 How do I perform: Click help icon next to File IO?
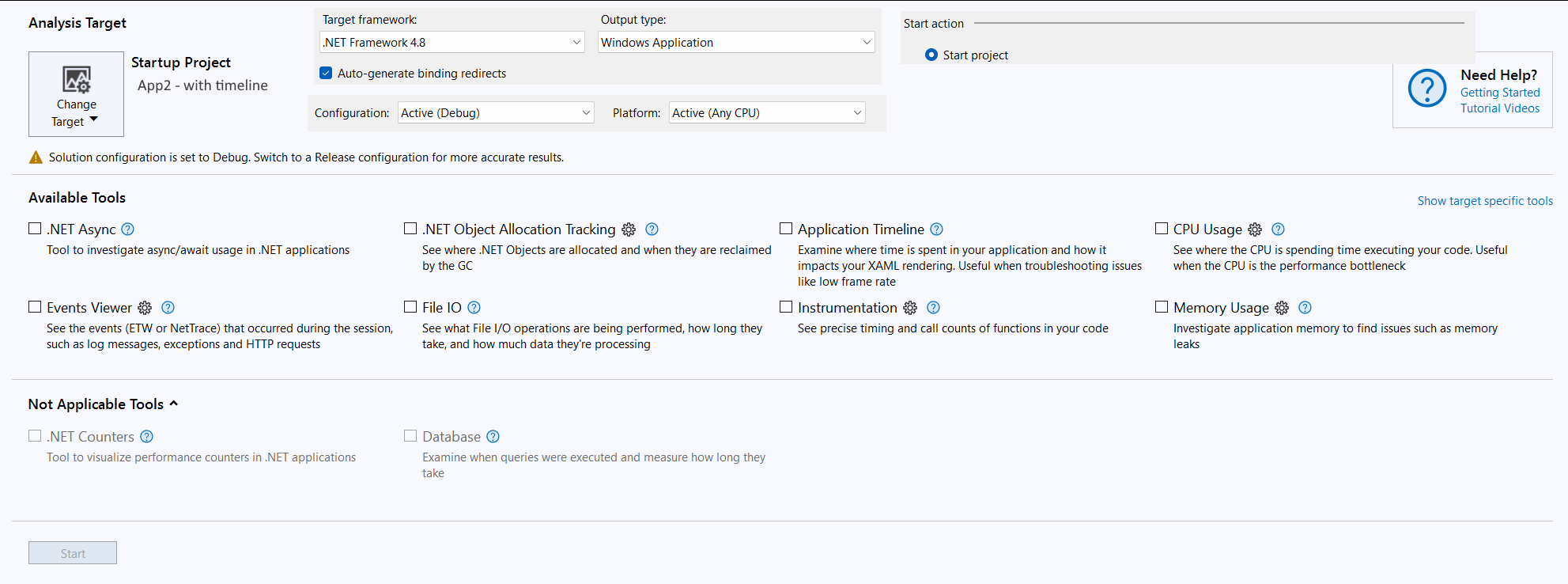point(474,308)
